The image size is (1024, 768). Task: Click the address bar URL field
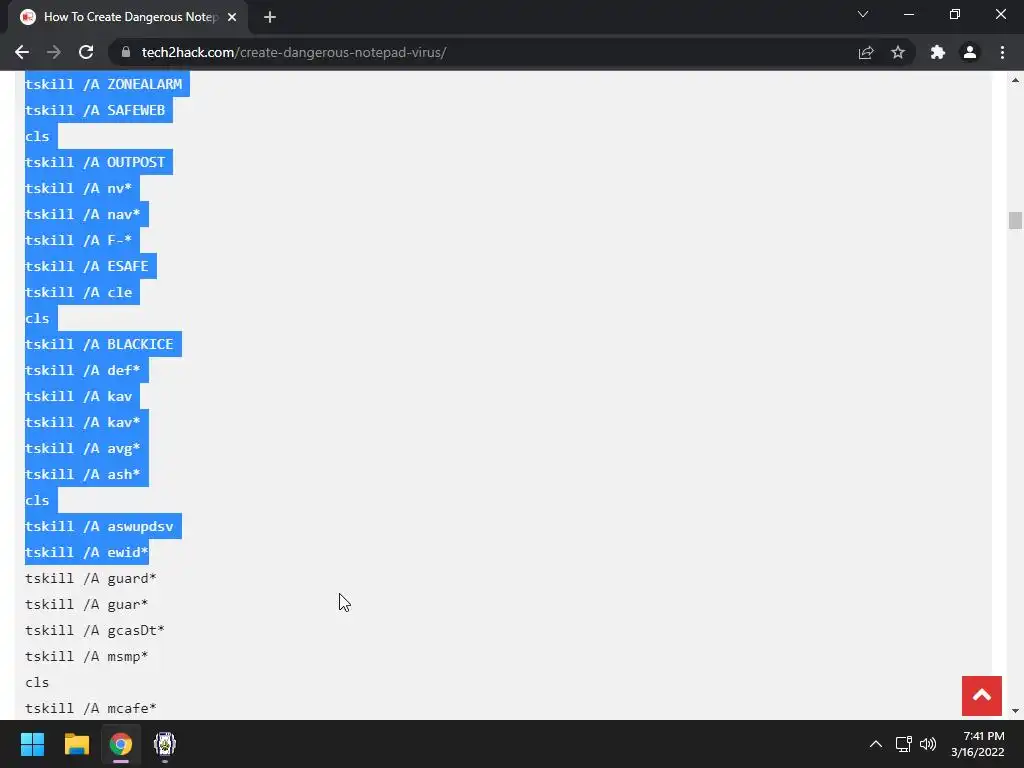click(485, 52)
